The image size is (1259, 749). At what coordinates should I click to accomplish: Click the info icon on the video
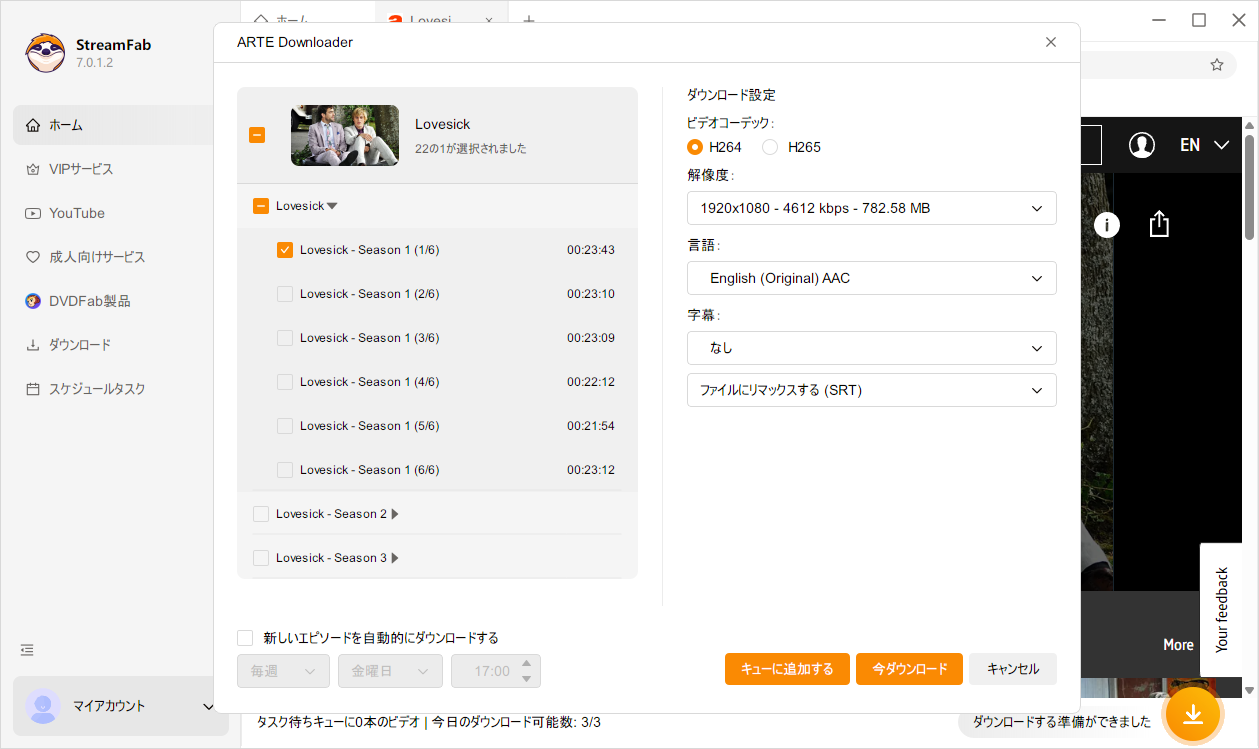pos(1106,225)
